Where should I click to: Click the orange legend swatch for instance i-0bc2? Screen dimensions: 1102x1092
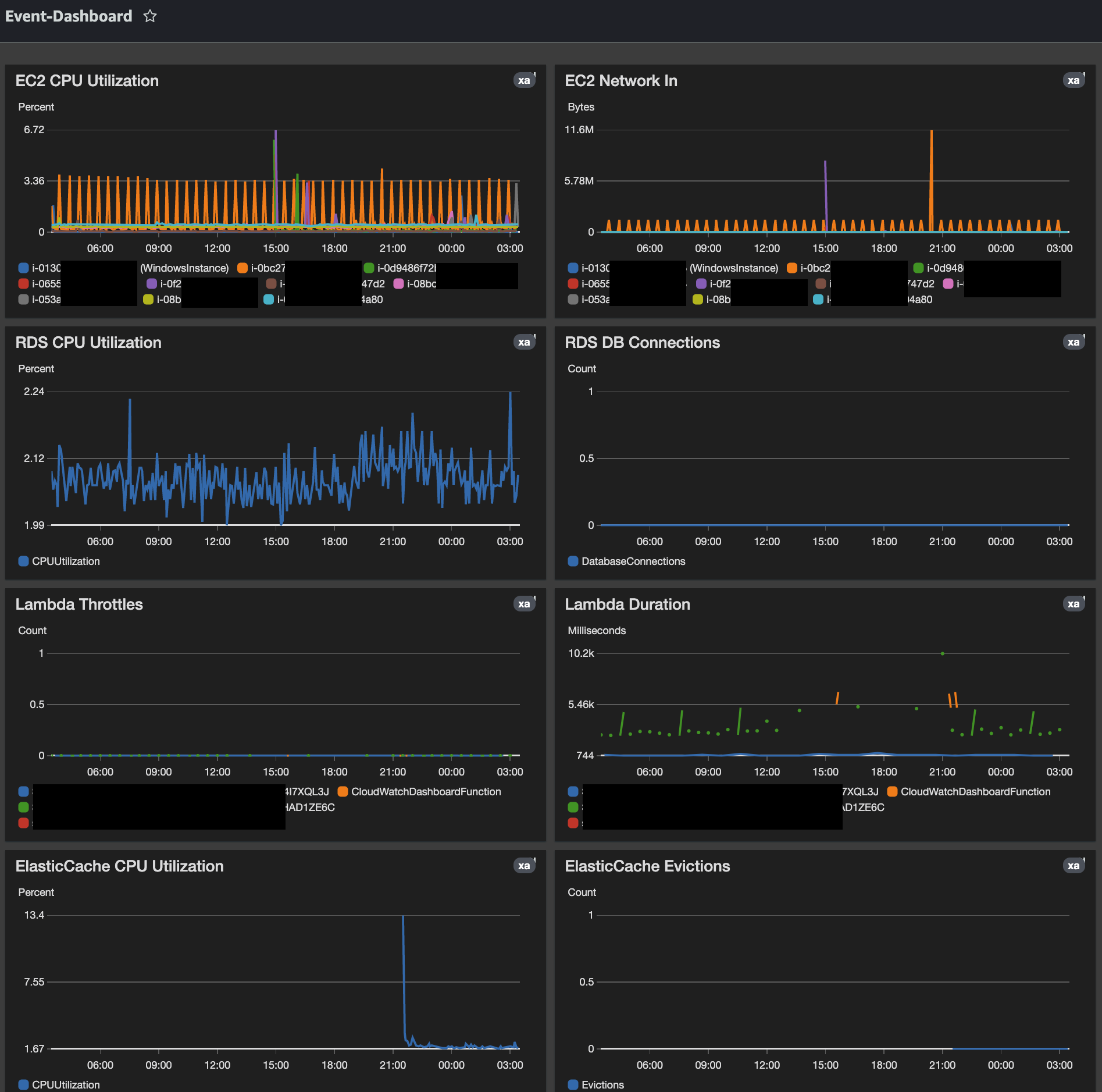pyautogui.click(x=790, y=268)
